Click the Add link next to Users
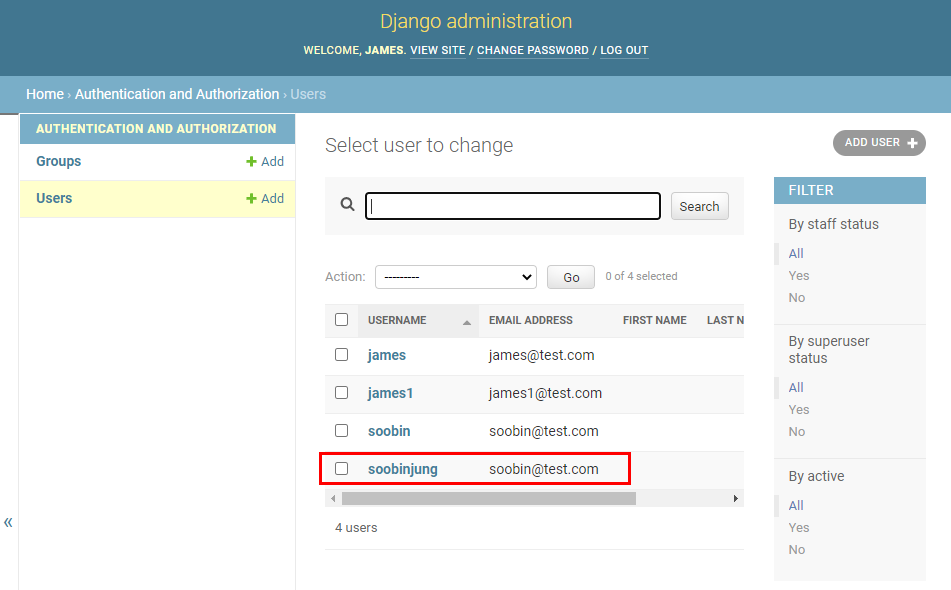This screenshot has height=590, width=951. pos(272,198)
